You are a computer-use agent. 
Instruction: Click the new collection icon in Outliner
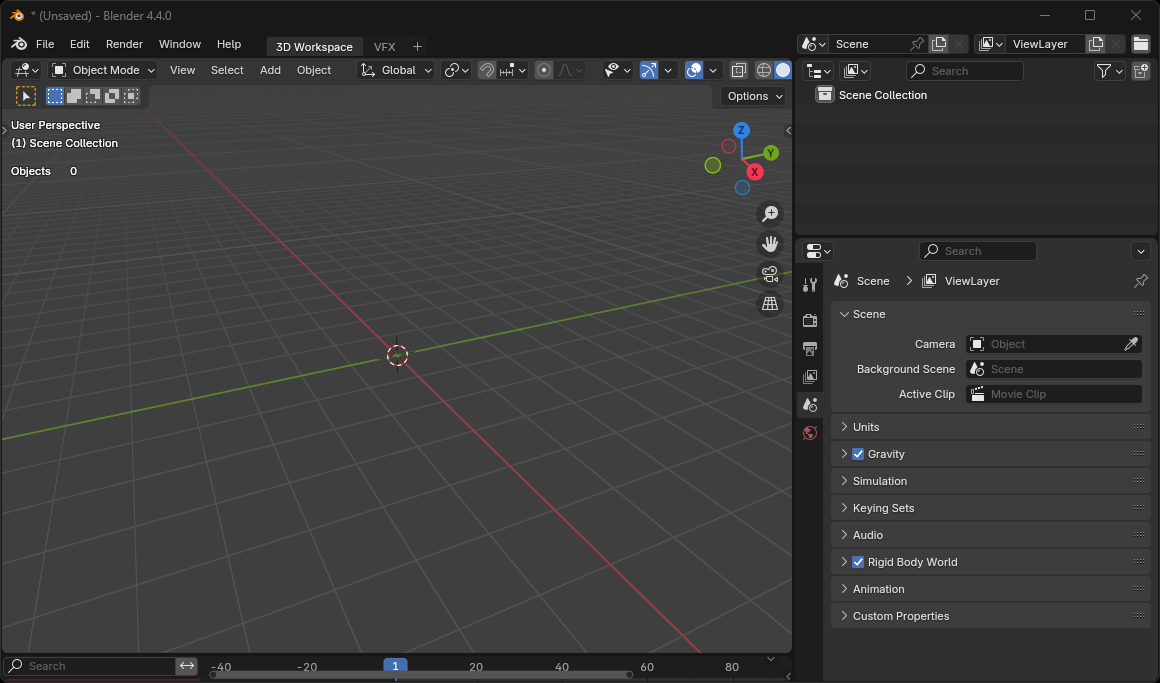[1141, 70]
